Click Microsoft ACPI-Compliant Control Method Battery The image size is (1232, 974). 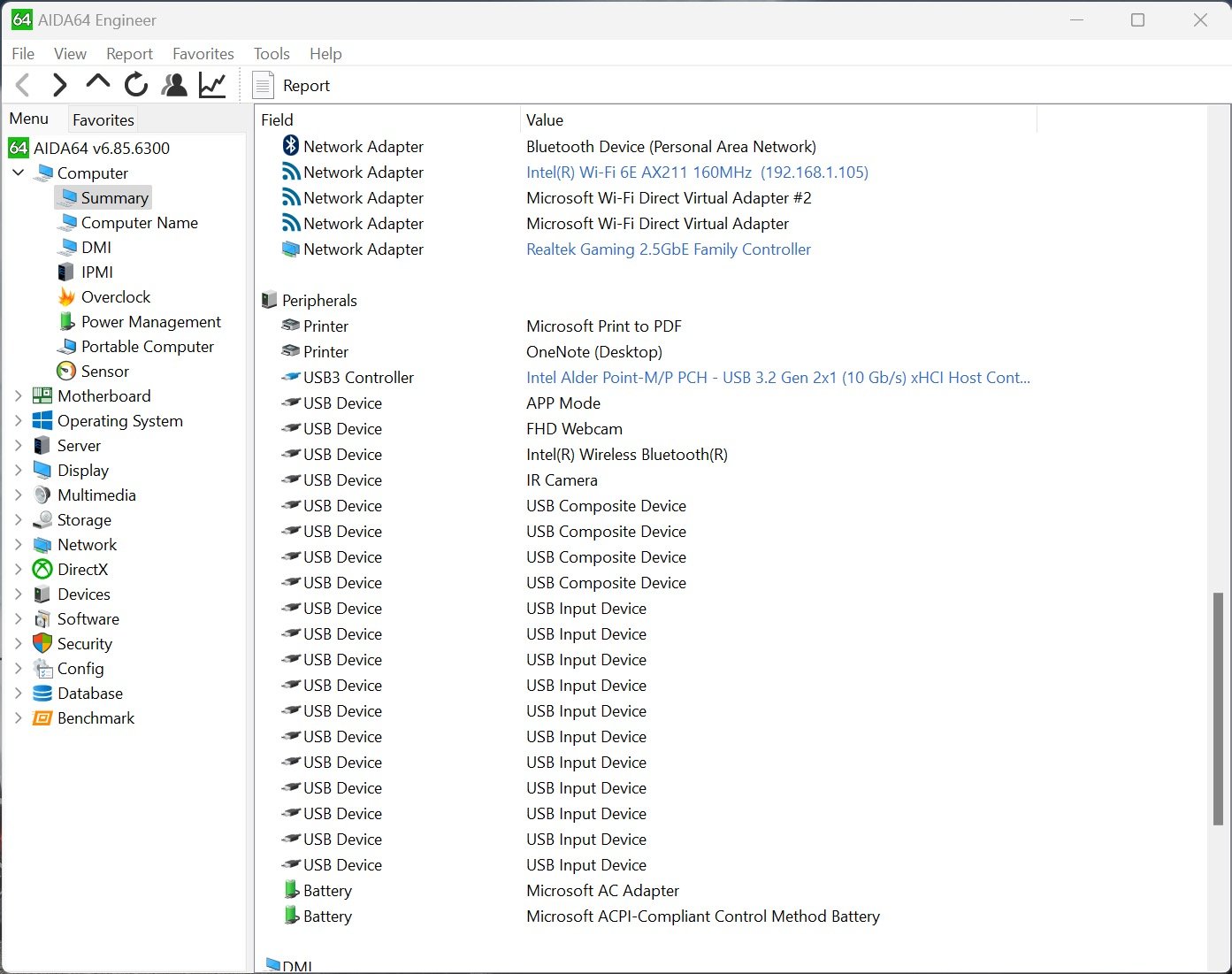(703, 916)
